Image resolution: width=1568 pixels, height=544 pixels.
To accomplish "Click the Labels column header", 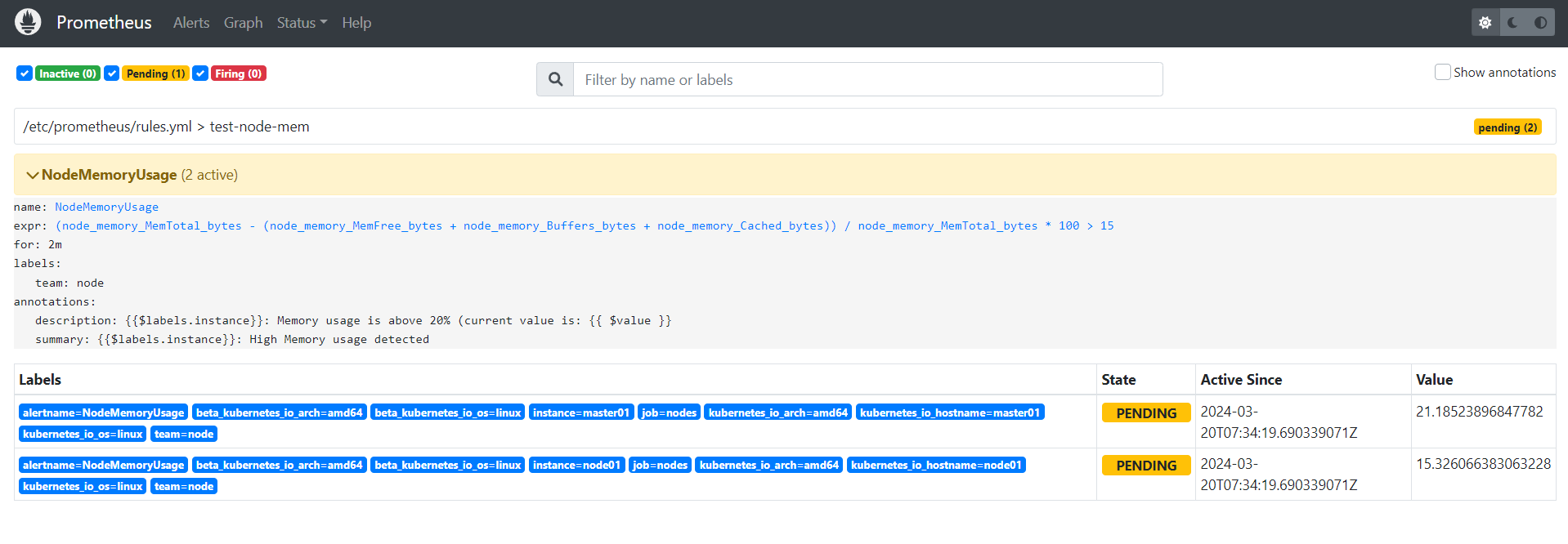I will (x=40, y=380).
